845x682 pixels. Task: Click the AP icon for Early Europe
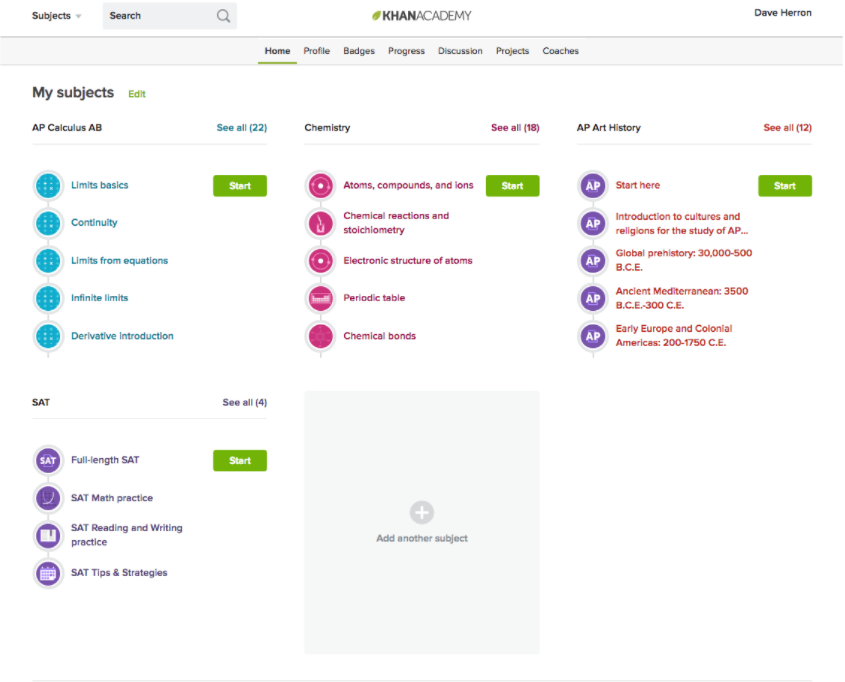pos(593,336)
